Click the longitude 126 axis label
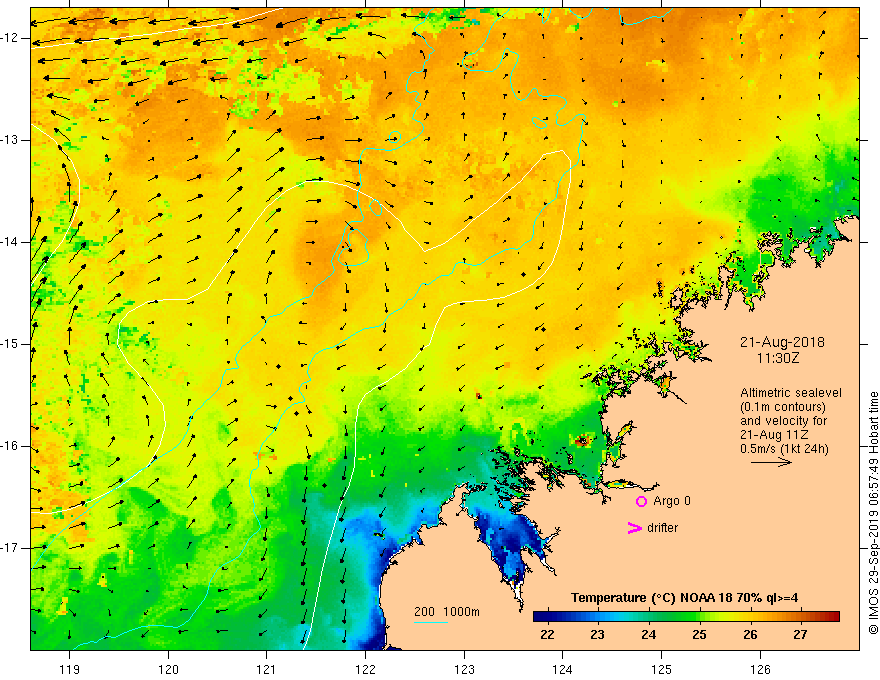 (x=760, y=670)
